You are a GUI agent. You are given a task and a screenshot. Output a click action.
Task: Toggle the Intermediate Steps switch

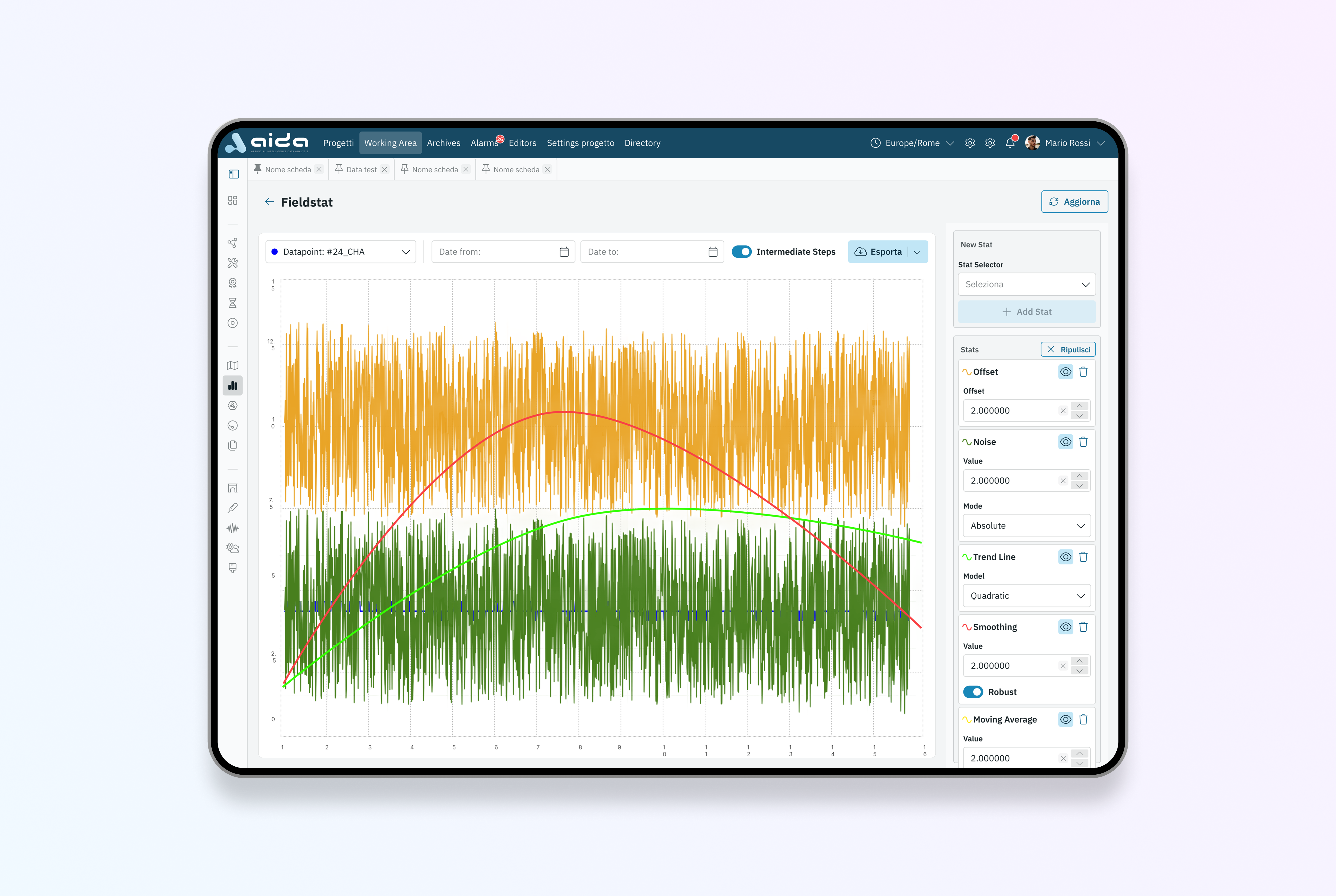coord(742,252)
